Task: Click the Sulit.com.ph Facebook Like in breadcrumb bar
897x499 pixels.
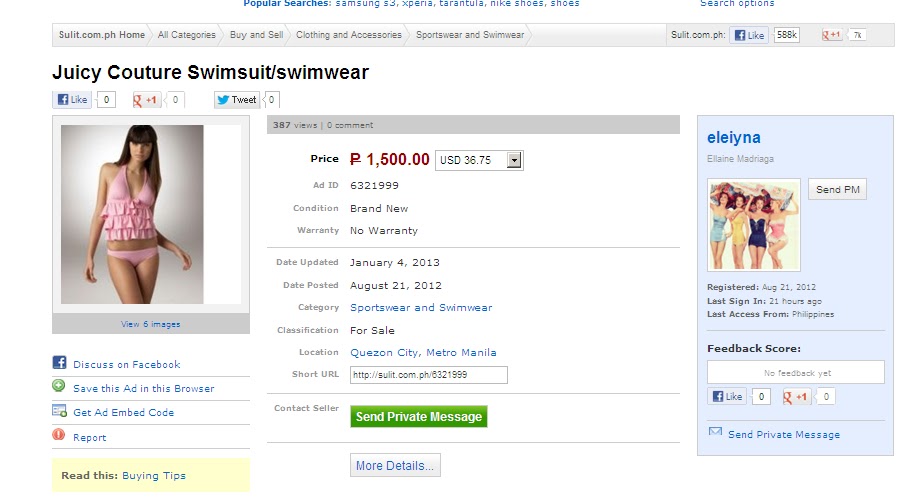Action: tap(749, 35)
